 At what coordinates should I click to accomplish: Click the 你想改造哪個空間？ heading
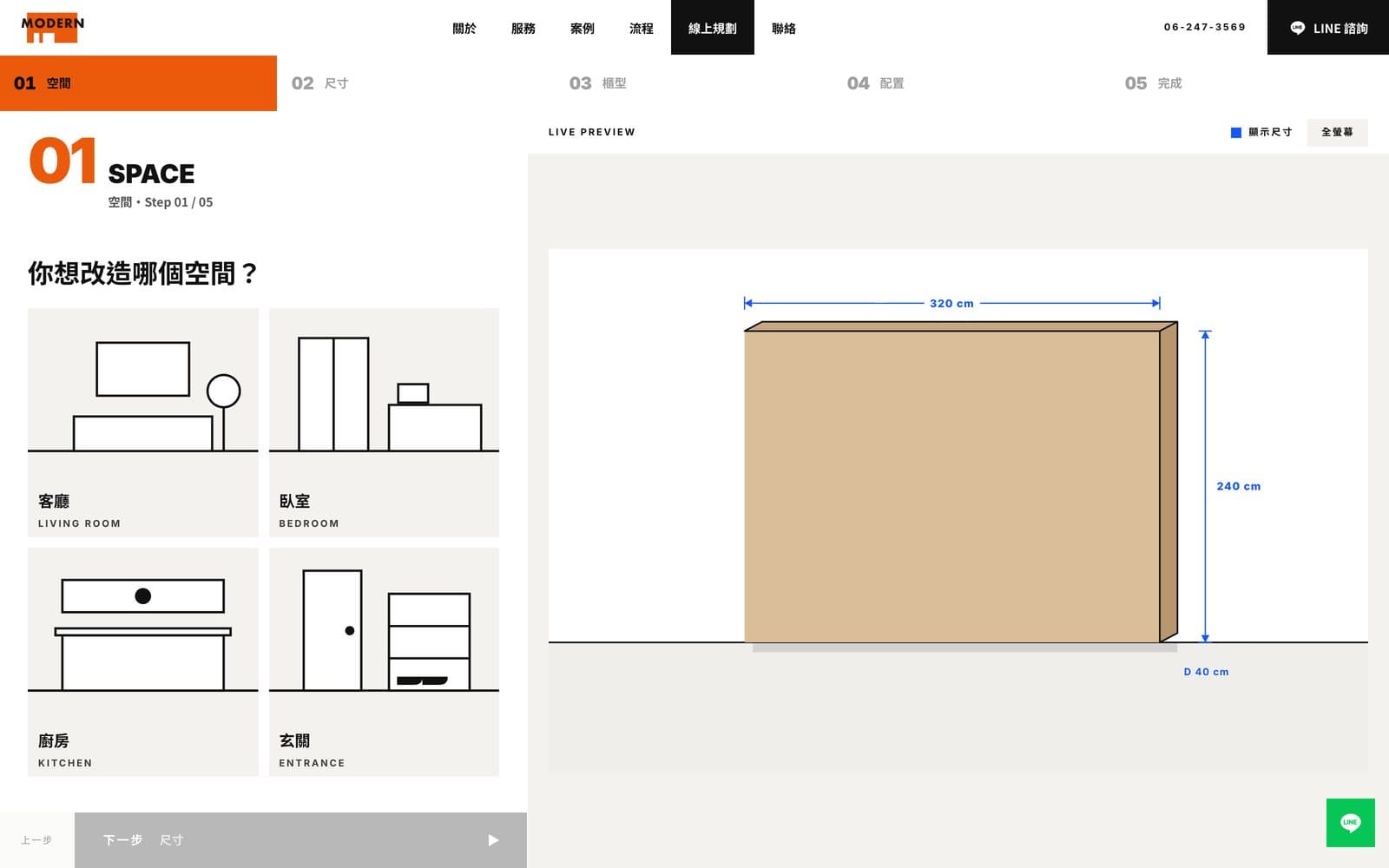click(142, 273)
